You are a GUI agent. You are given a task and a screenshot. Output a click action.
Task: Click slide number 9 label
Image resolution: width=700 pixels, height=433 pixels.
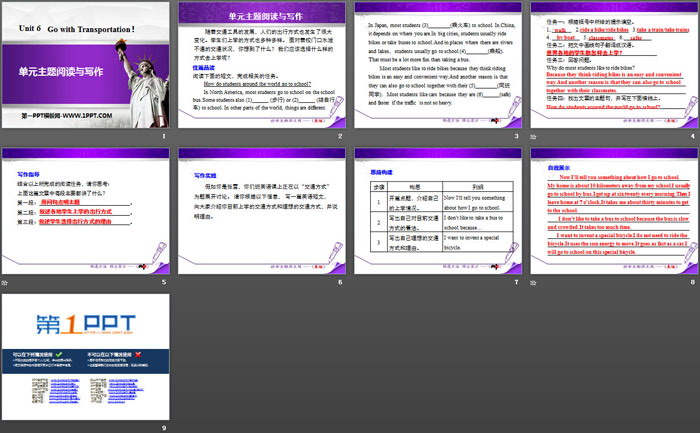164,428
